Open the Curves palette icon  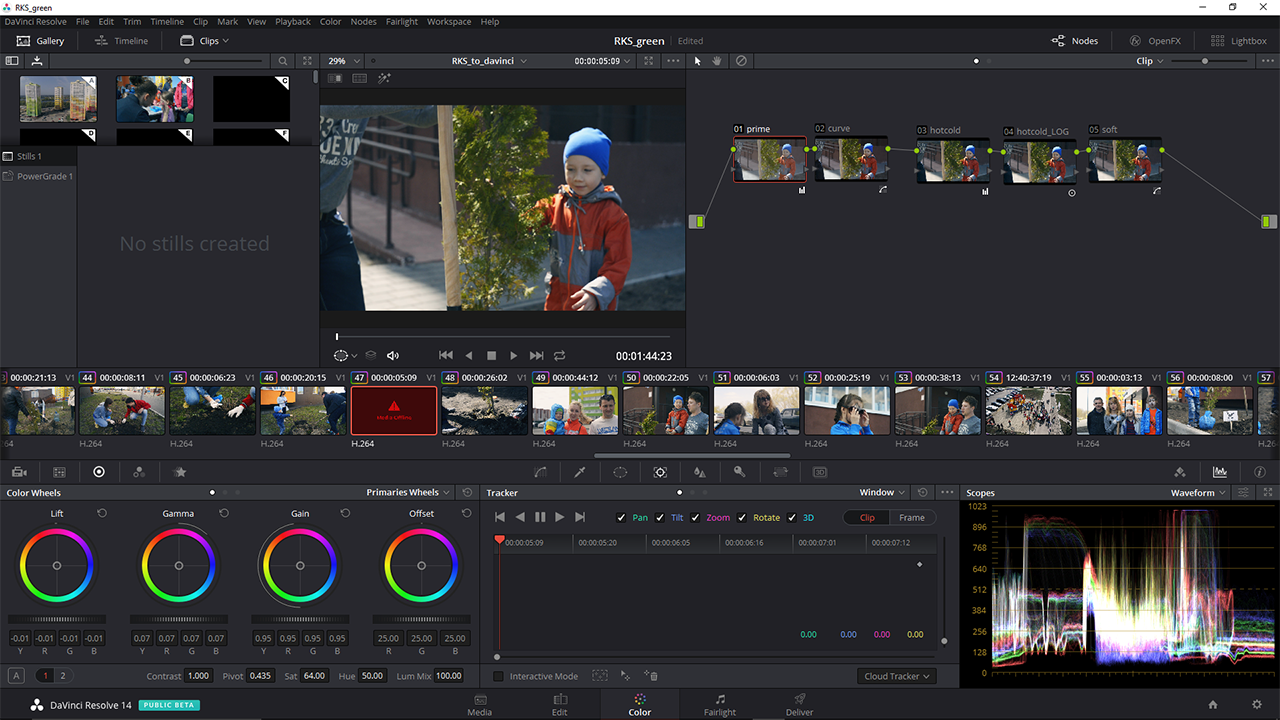click(x=540, y=472)
